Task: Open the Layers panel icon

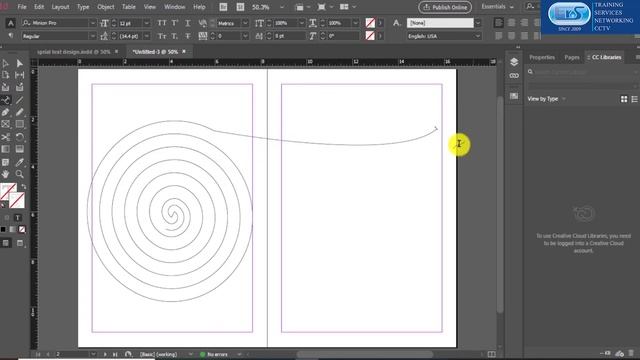Action: 514,62
